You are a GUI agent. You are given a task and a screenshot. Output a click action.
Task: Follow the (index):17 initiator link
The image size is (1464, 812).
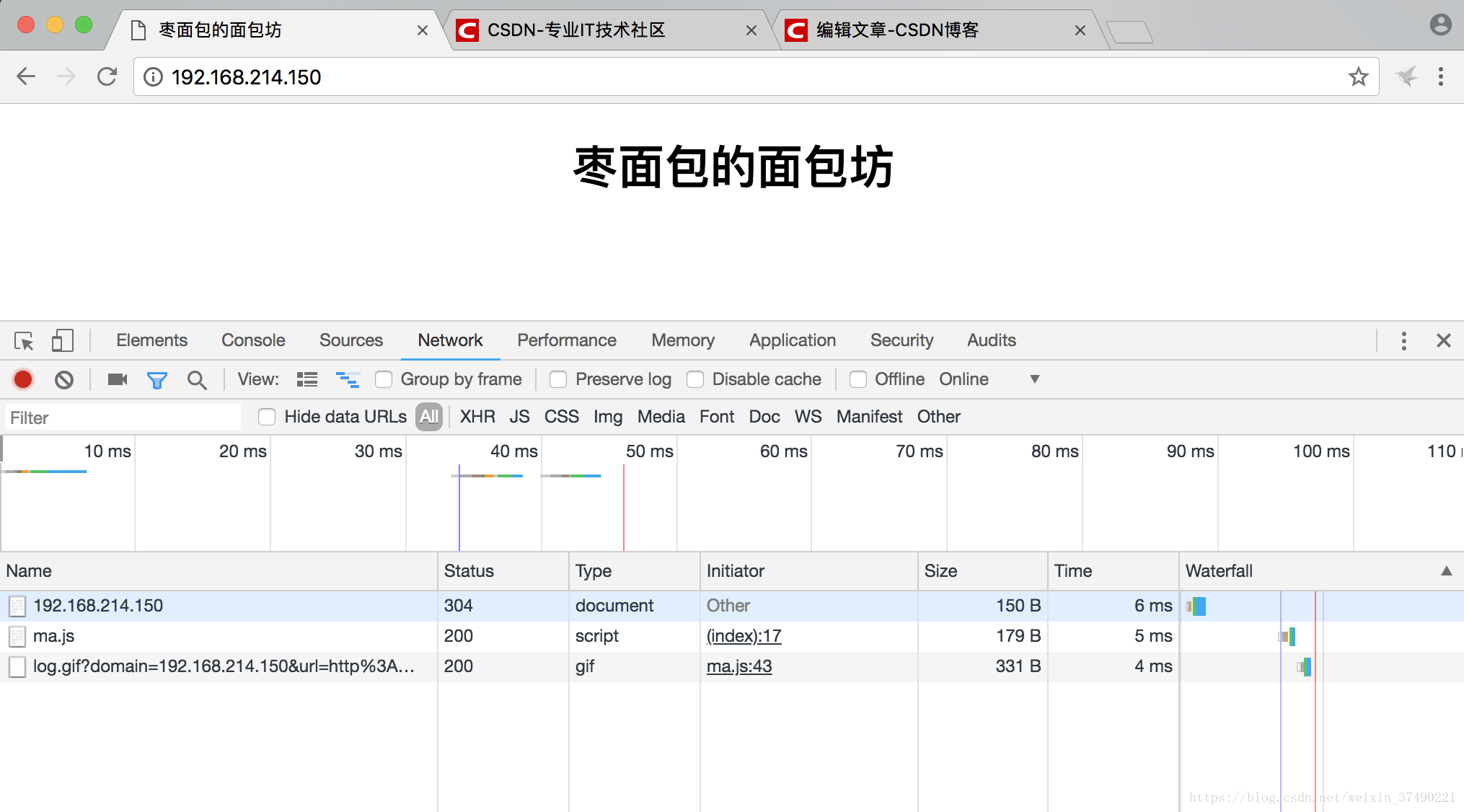tap(744, 636)
